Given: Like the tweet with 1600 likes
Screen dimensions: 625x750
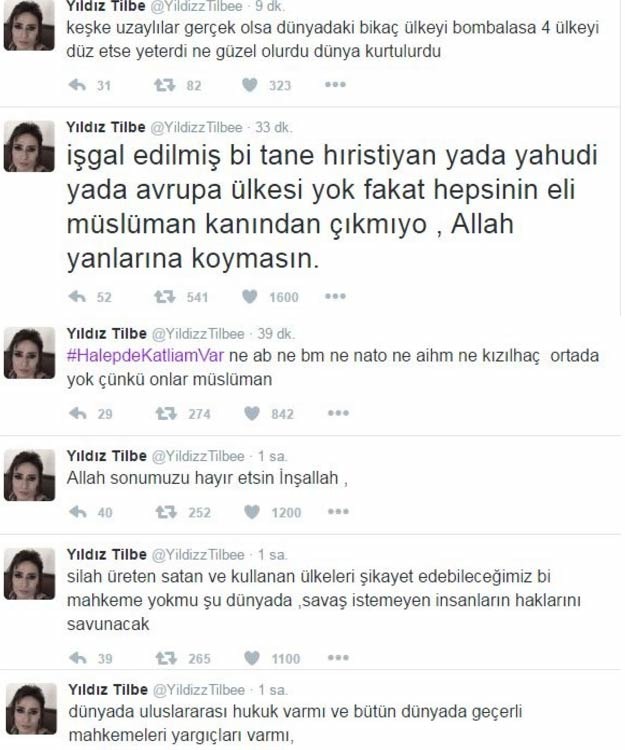Looking at the screenshot, I should [x=250, y=297].
